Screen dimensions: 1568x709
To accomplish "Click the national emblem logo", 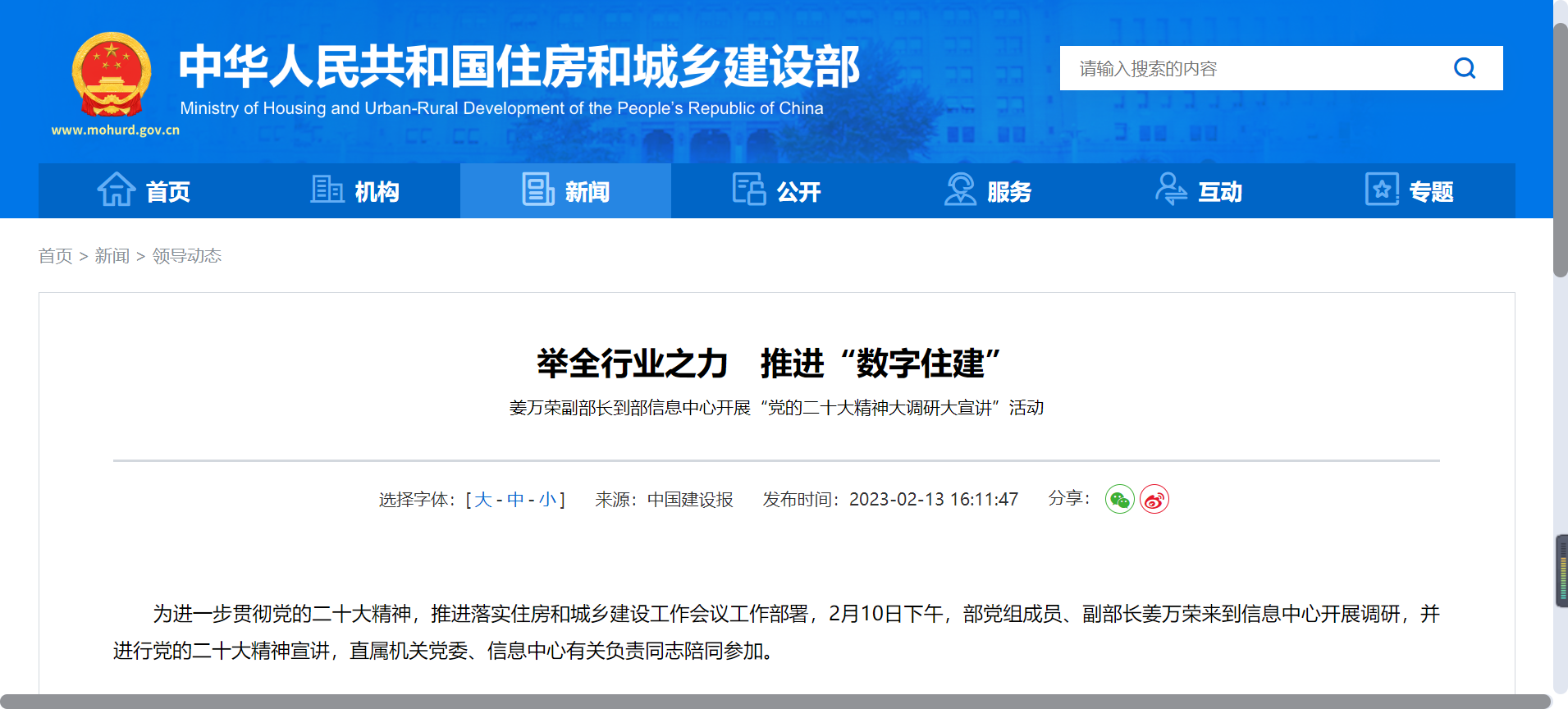I will [112, 75].
